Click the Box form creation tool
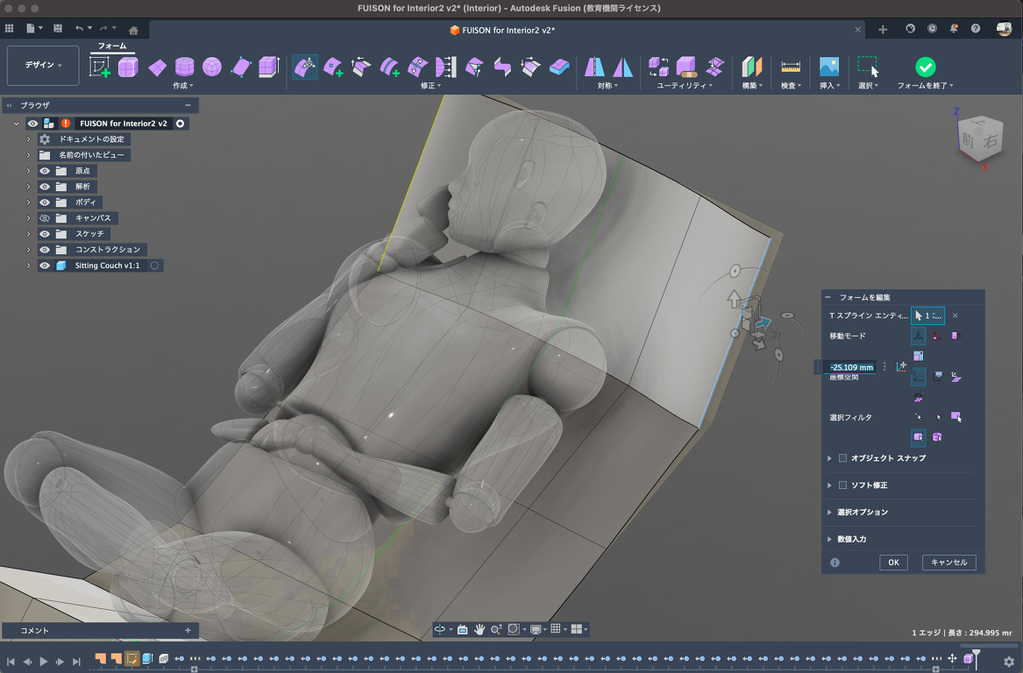Image resolution: width=1023 pixels, height=673 pixels. (128, 67)
